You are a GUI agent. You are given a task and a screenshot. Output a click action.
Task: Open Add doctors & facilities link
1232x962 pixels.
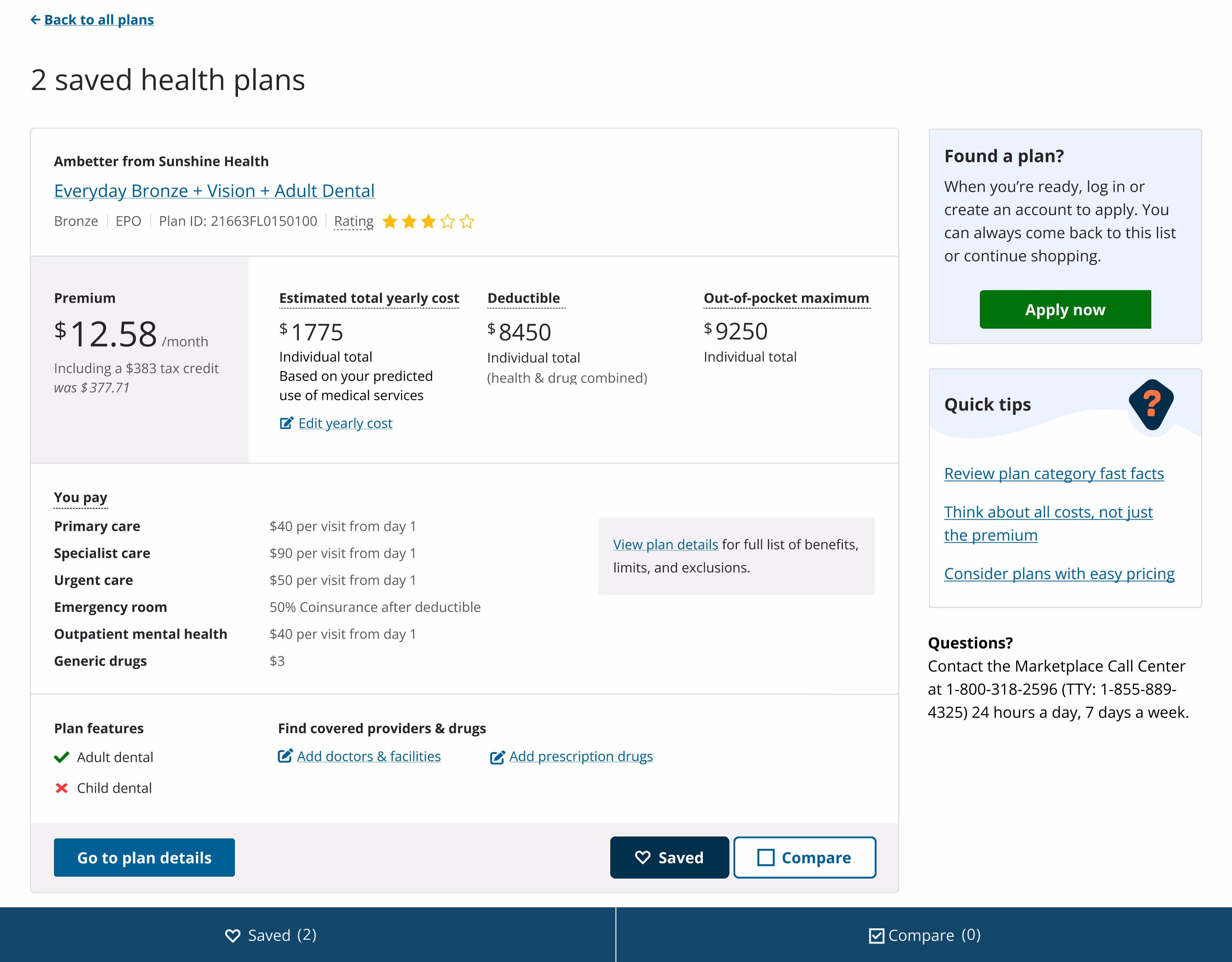click(x=369, y=756)
